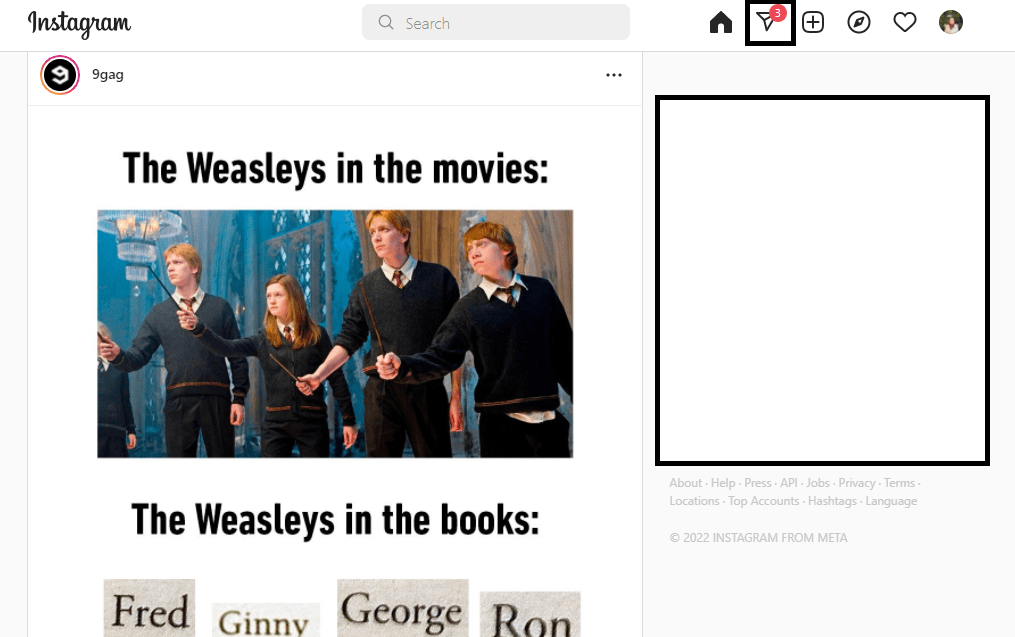Viewport: 1015px width, 637px height.
Task: Open the Terms footer link
Action: (x=899, y=483)
